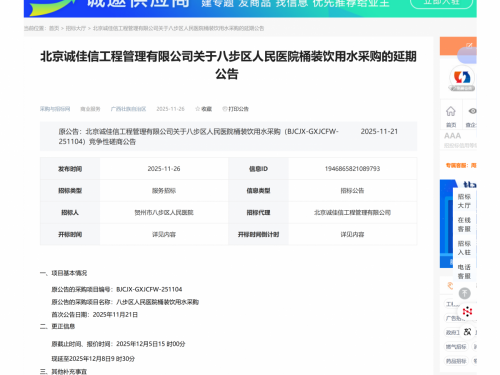Click the 广西壮族自治区 region link
This screenshot has height=375, width=500.
click(x=128, y=109)
